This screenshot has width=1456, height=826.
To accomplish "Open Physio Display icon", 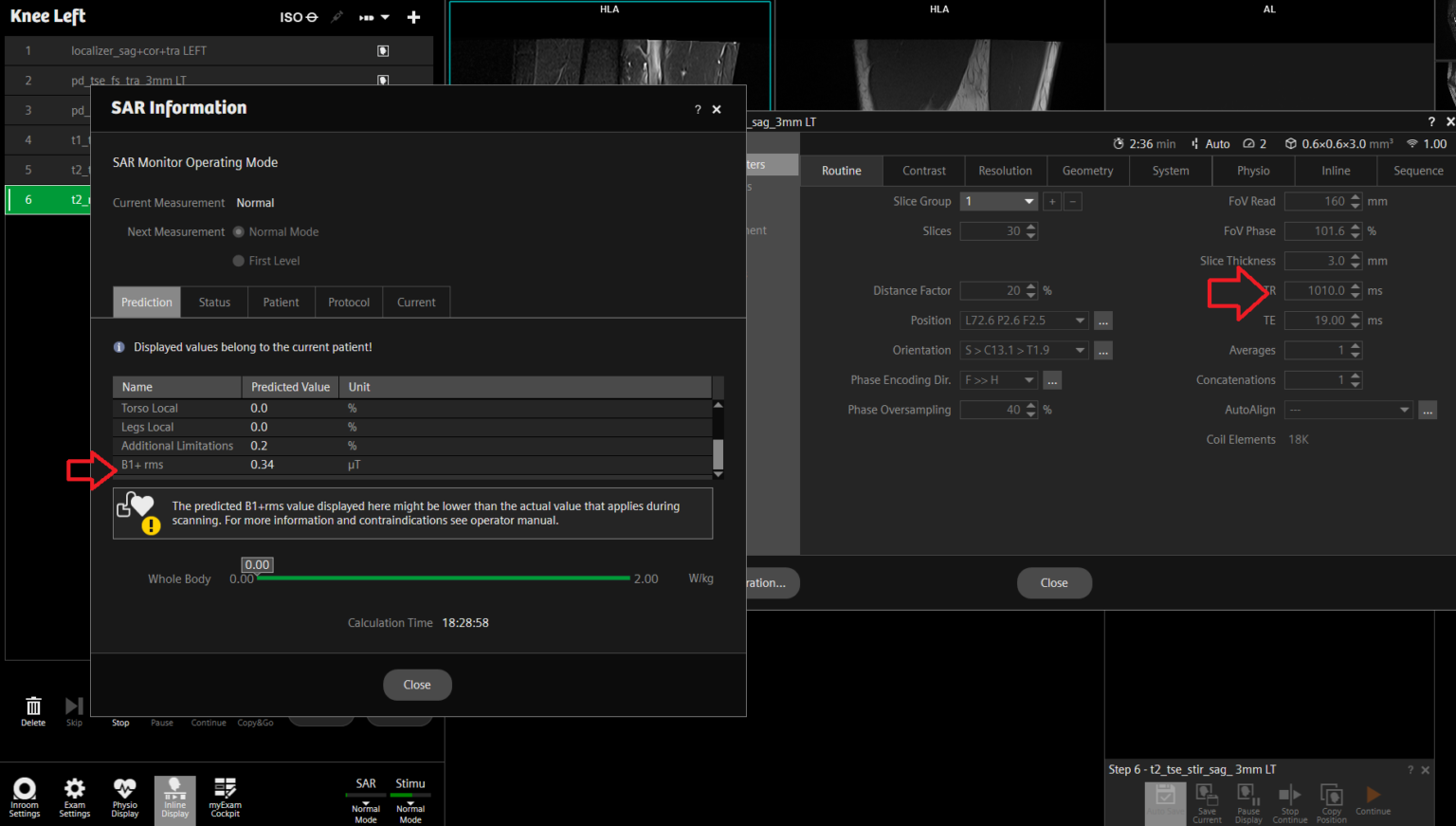I will pos(124,797).
